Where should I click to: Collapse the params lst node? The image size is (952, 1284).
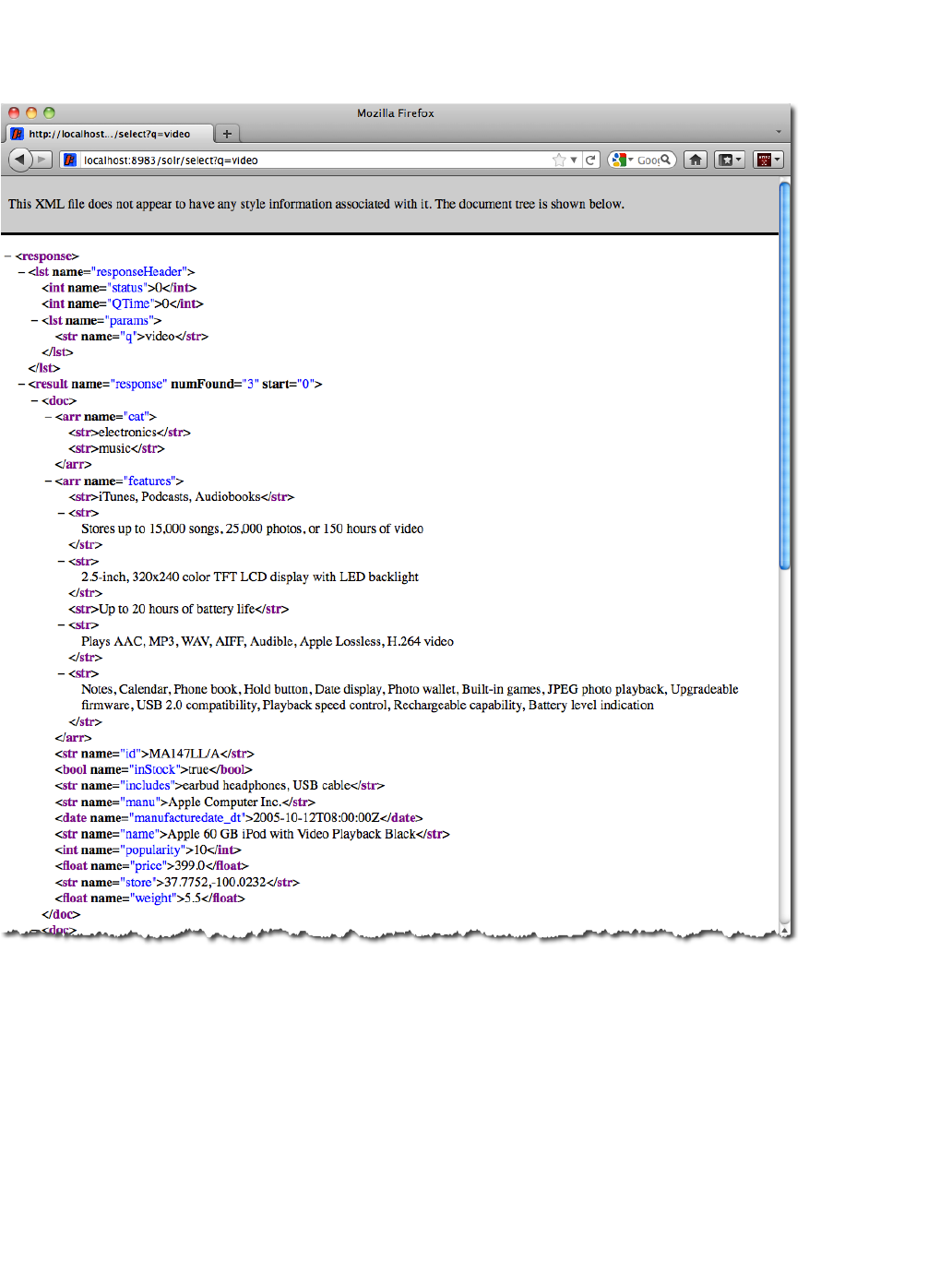[34, 321]
